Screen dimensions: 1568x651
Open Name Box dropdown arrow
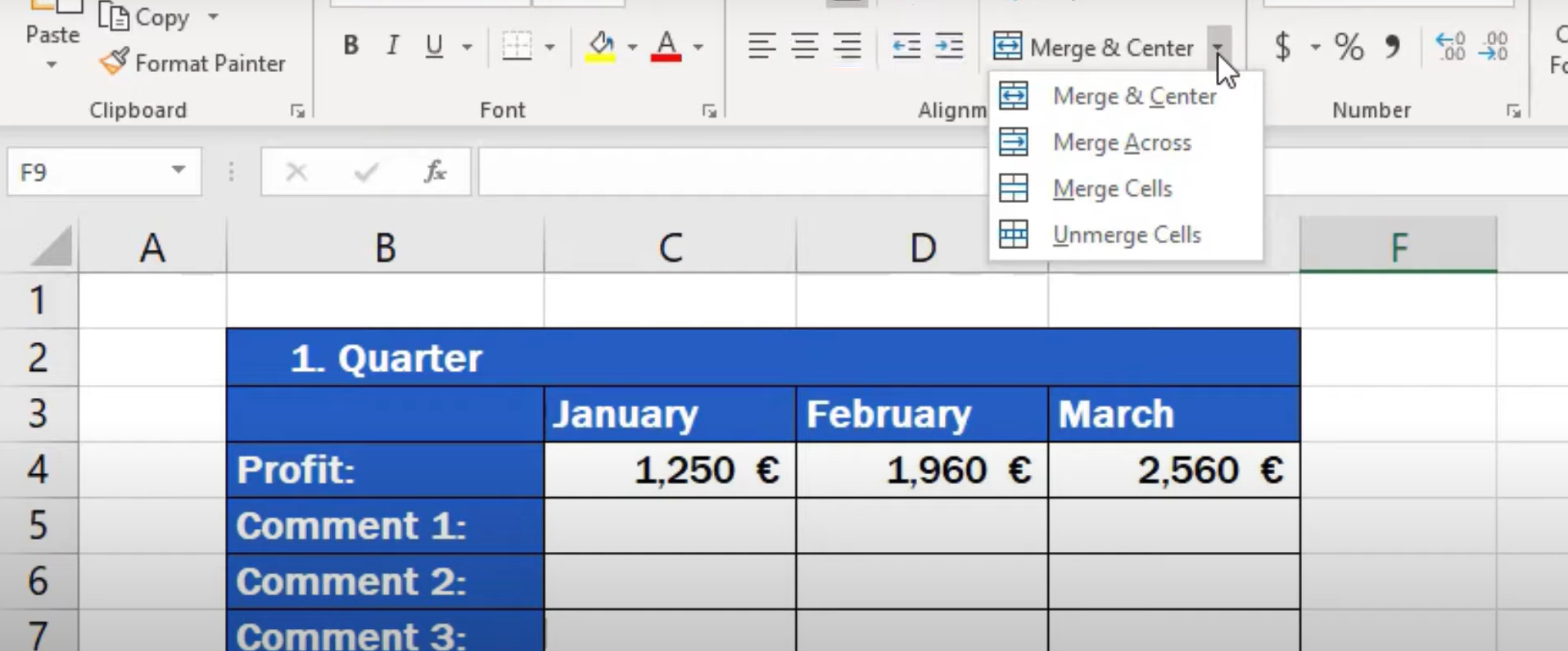178,170
